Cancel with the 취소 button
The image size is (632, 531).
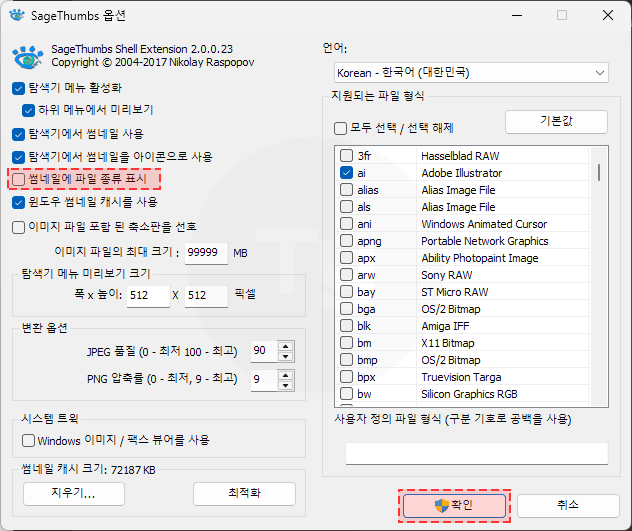[568, 506]
